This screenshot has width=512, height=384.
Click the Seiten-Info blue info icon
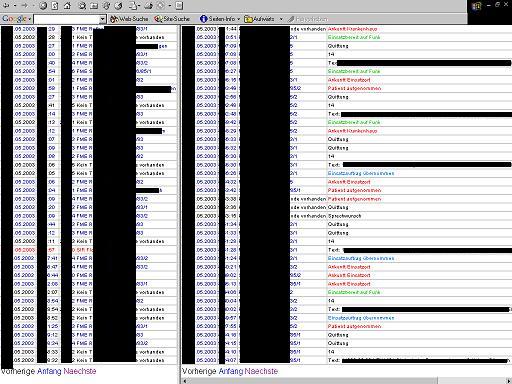point(203,19)
